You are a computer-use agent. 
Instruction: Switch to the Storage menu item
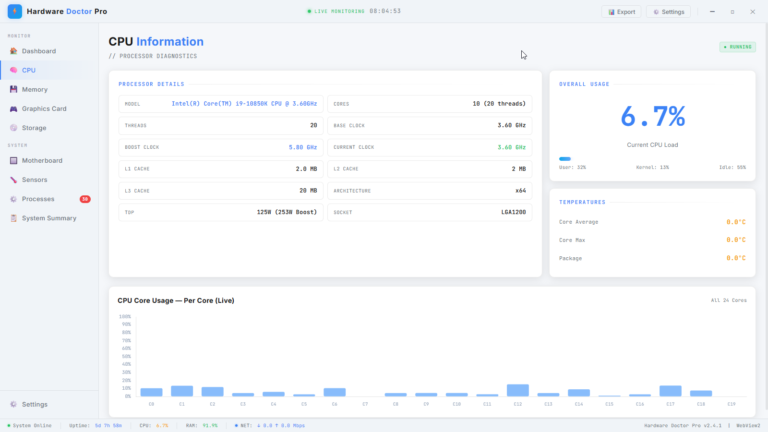point(34,128)
